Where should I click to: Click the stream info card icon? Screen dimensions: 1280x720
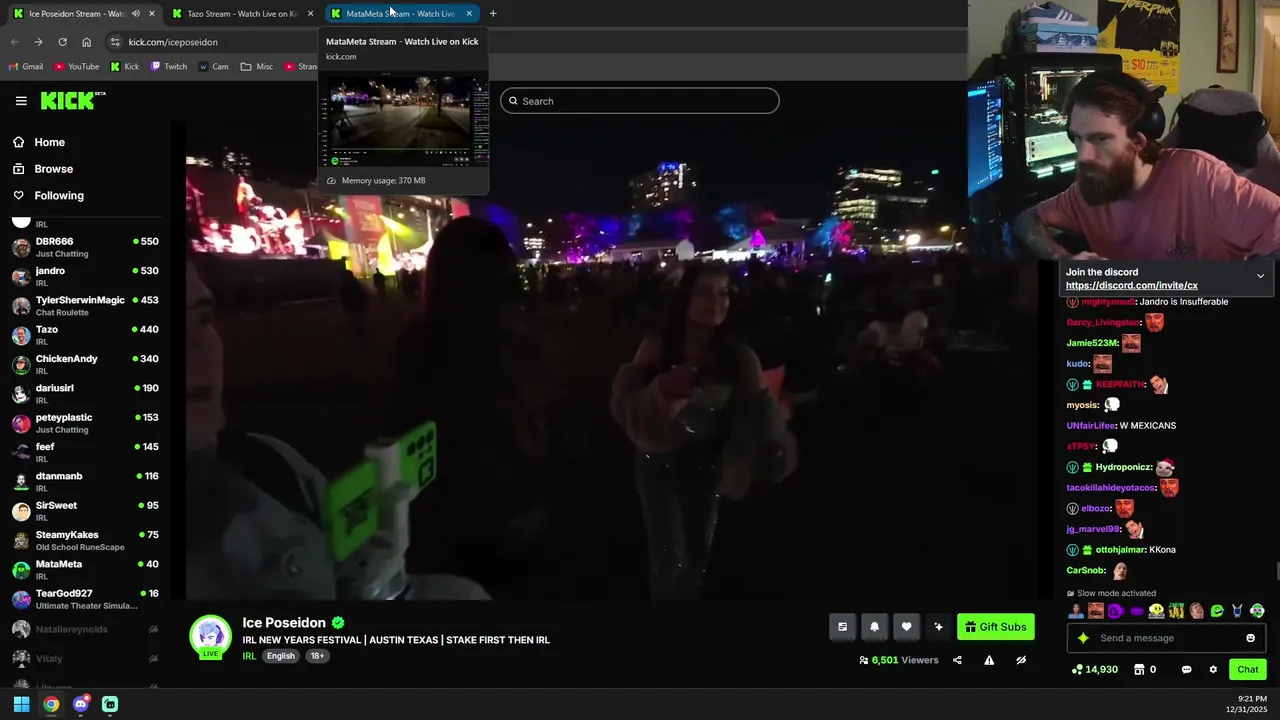842,627
